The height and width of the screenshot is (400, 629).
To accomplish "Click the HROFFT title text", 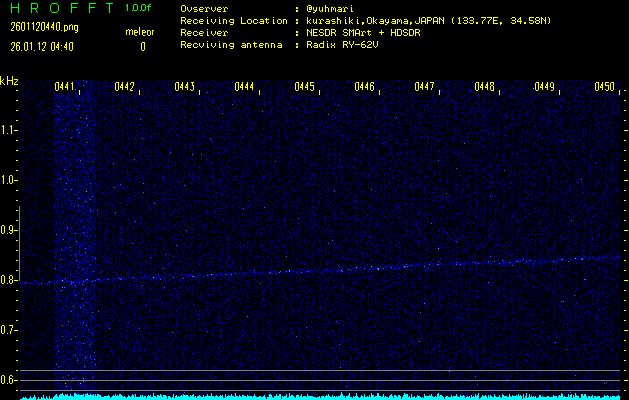I will click(60, 8).
